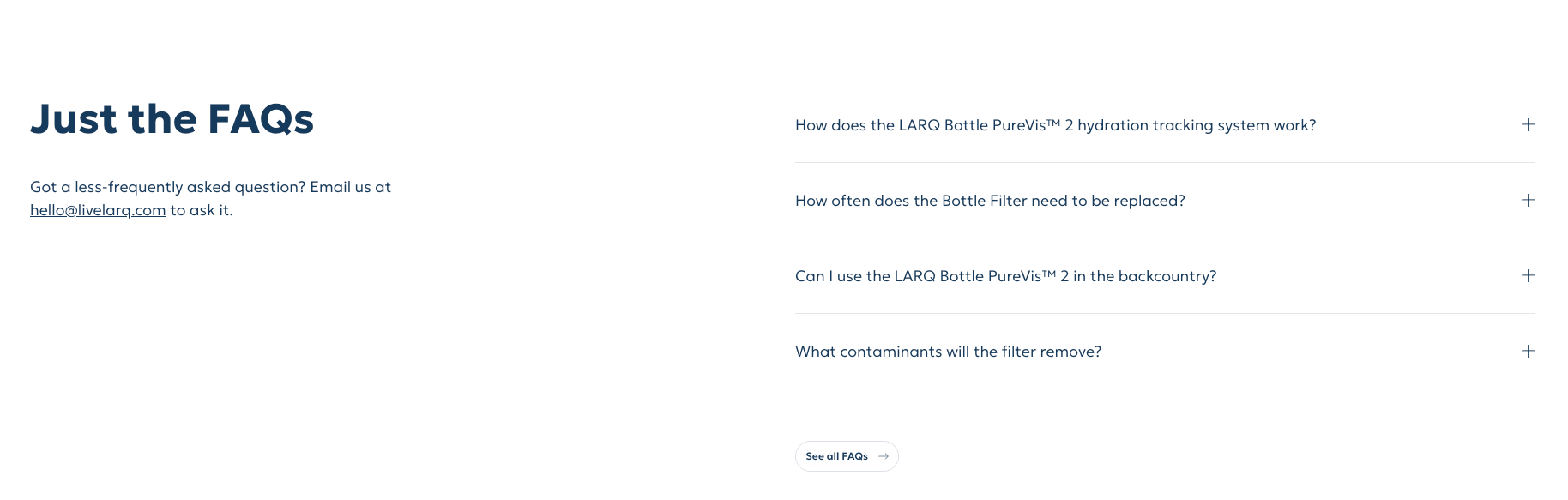This screenshot has width=1568, height=500.
Task: Click the plus icon beside hydration tracking question
Action: [x=1528, y=125]
